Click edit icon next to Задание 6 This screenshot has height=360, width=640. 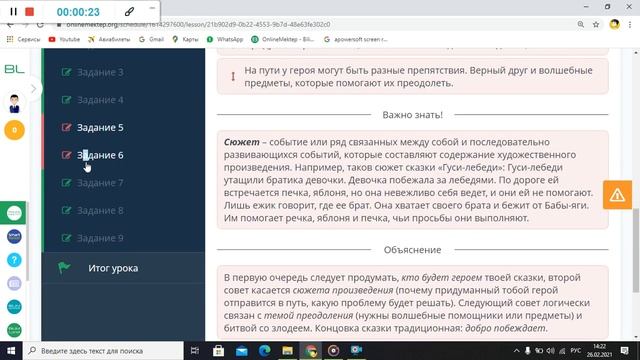66,155
